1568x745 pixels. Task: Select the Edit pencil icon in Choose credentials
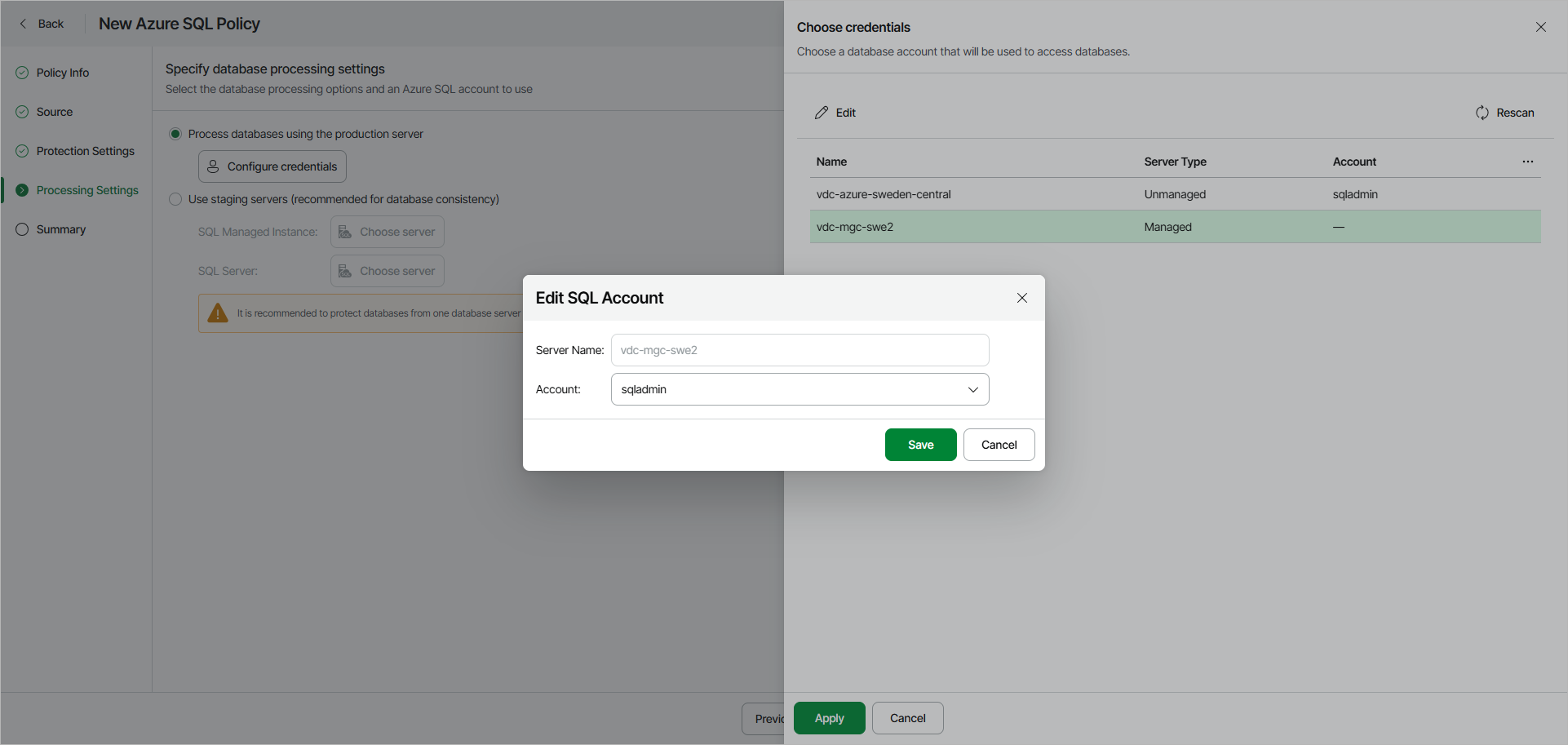(x=822, y=112)
